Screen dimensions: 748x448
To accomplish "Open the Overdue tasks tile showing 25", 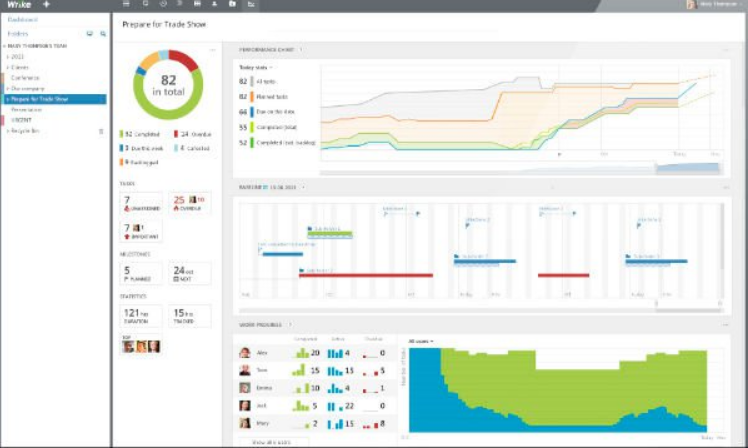I will 189,204.
